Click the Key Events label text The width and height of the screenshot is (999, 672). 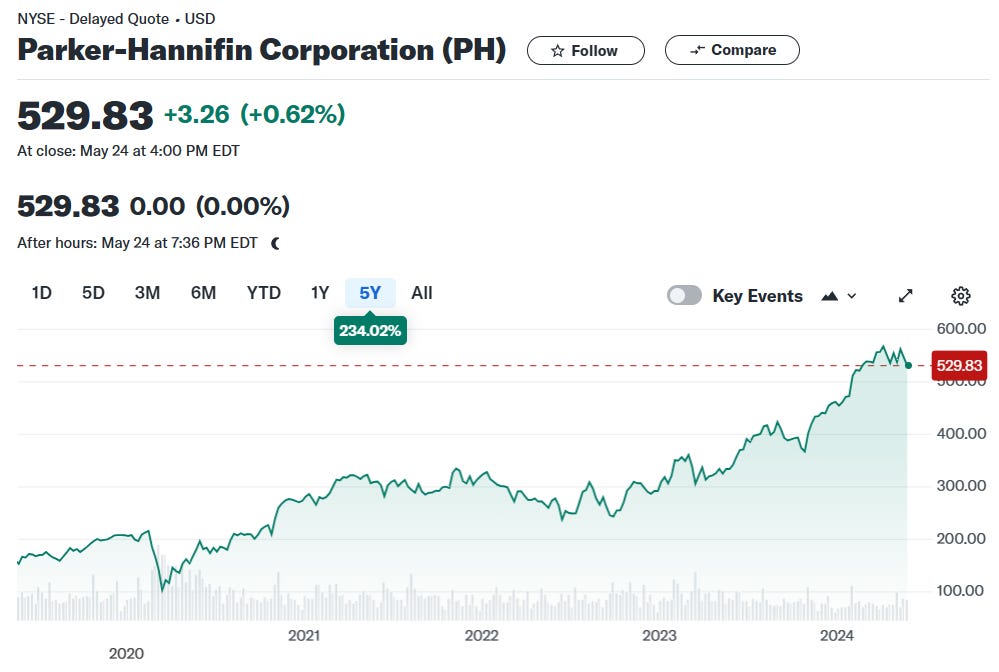point(758,296)
